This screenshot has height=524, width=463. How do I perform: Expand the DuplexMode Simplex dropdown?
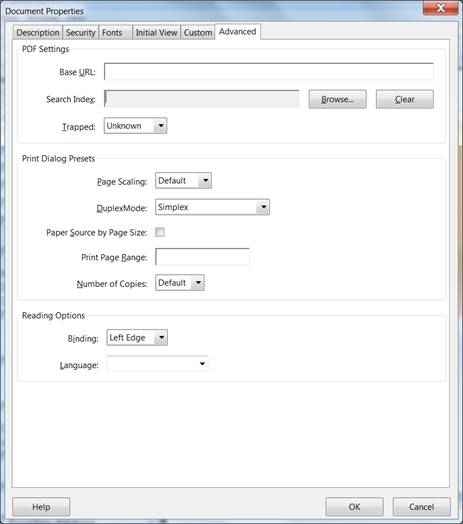213,207
